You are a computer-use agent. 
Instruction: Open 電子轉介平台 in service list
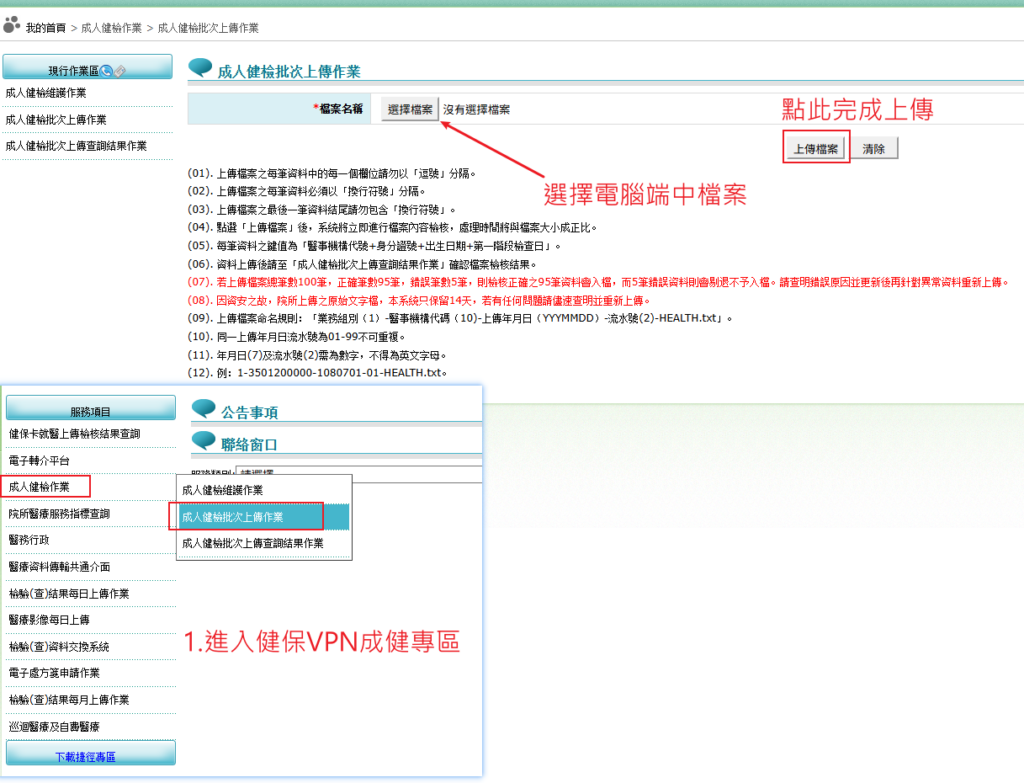[x=39, y=461]
